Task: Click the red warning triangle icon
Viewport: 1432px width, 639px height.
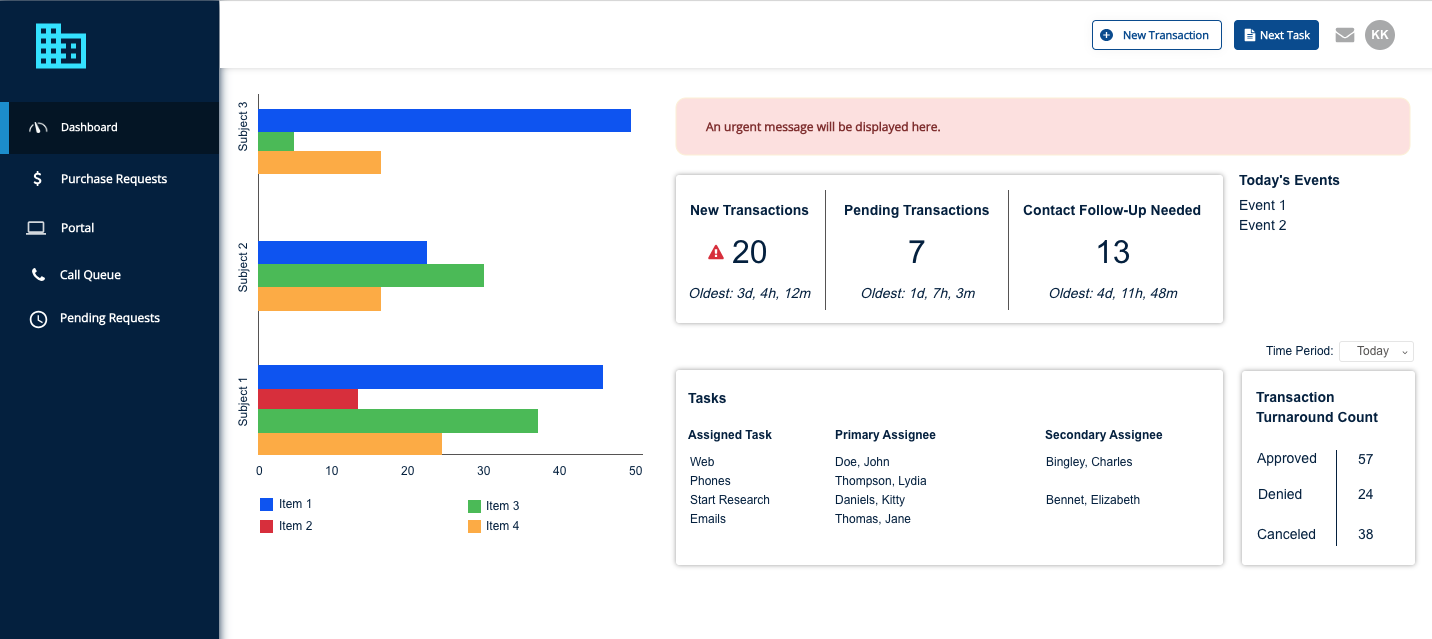Action: [716, 253]
